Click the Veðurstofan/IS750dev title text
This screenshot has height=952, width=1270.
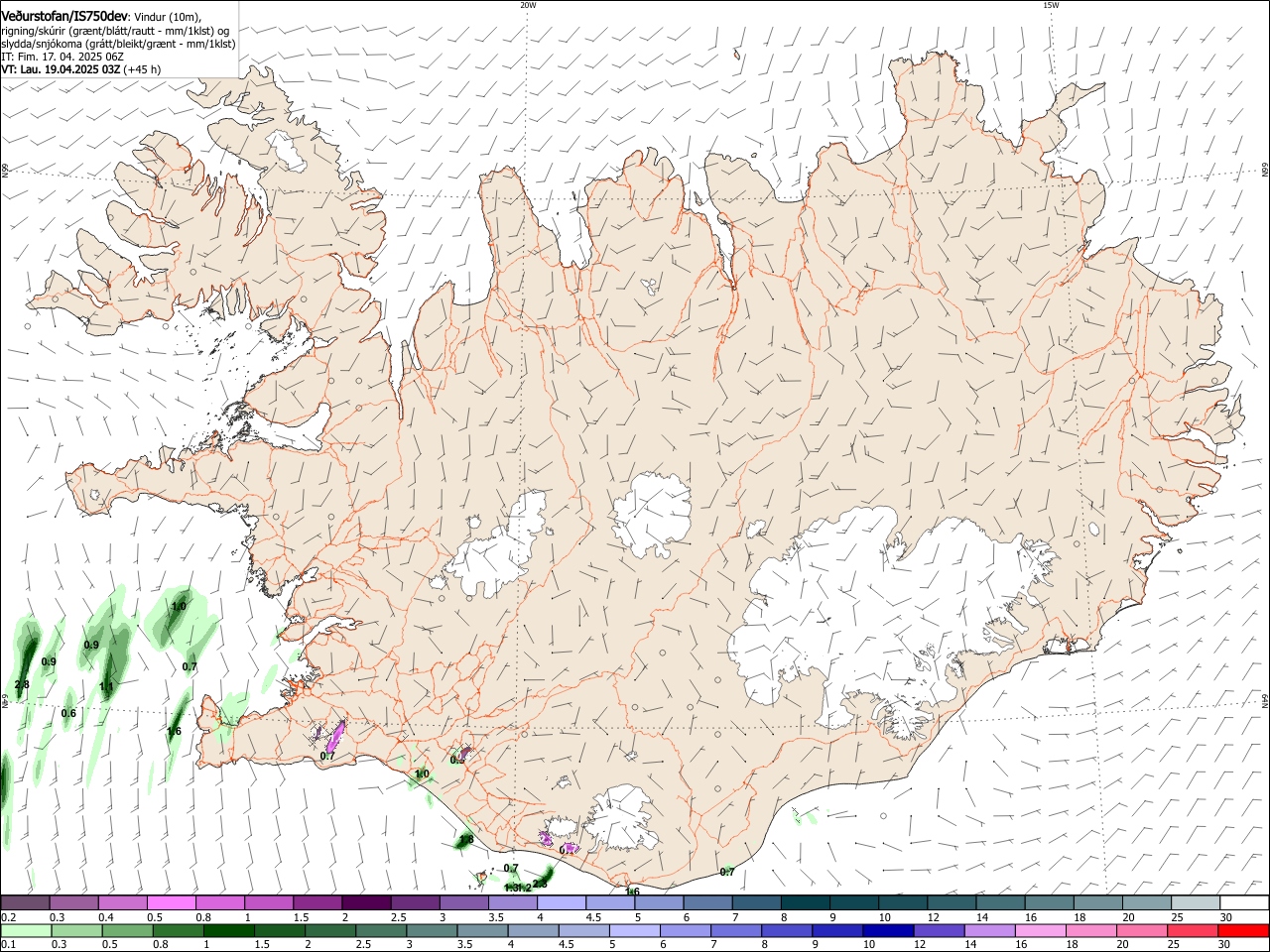click(x=64, y=16)
